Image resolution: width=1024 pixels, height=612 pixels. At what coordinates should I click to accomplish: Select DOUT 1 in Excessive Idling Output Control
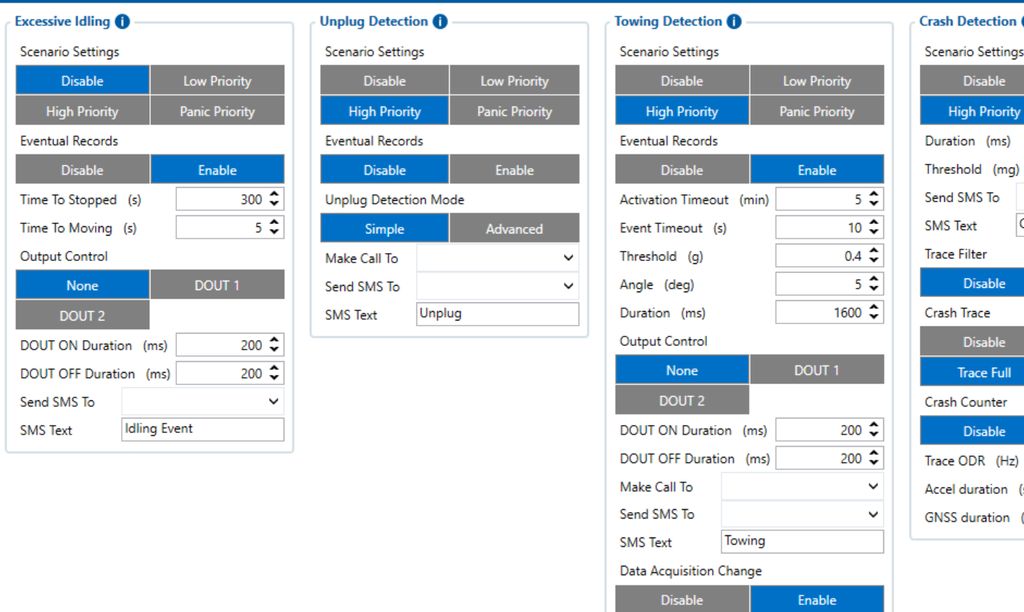217,285
